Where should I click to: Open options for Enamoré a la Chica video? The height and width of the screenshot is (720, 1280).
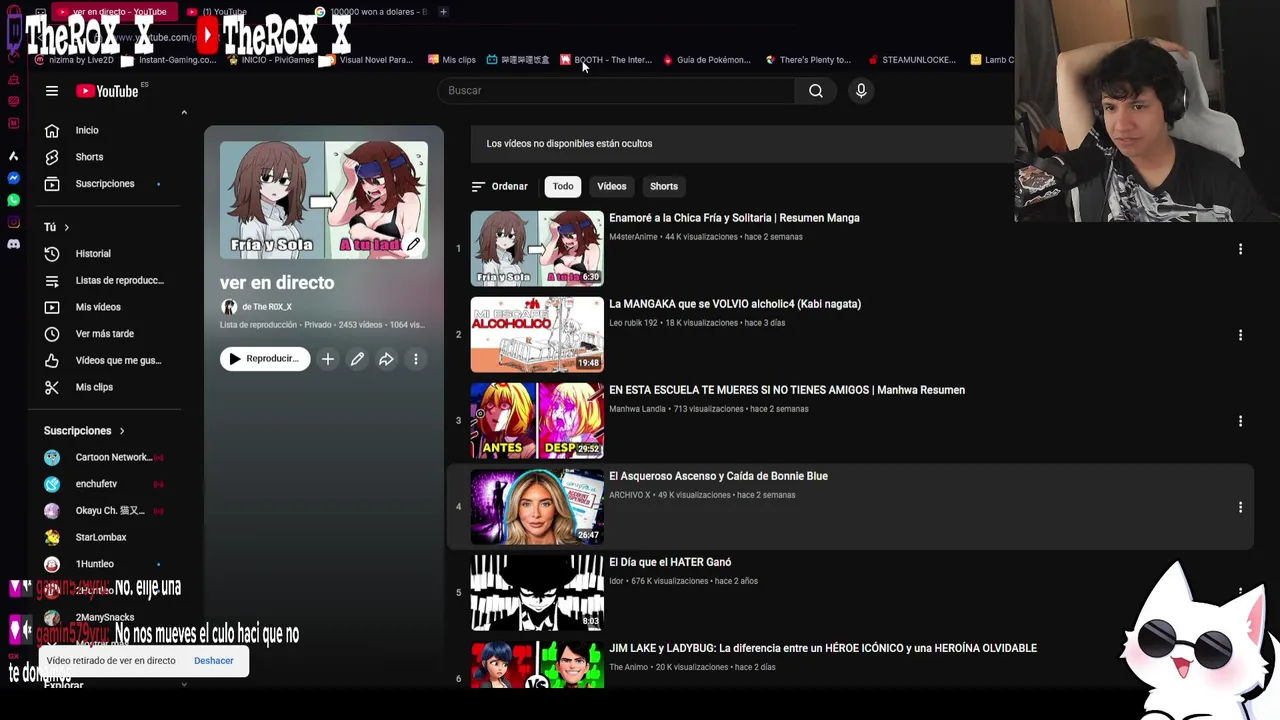1240,249
